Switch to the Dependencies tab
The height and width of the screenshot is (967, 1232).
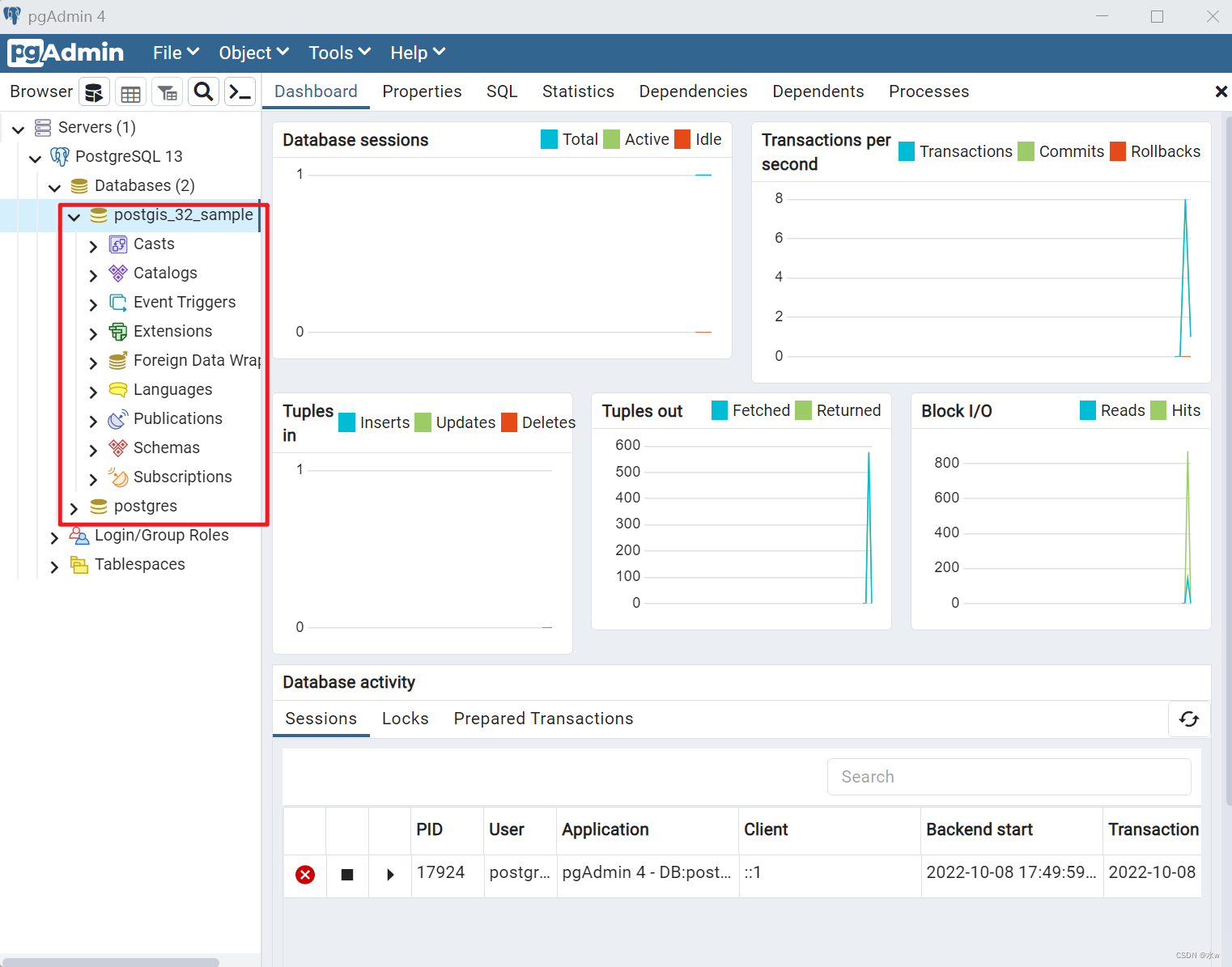pos(693,91)
